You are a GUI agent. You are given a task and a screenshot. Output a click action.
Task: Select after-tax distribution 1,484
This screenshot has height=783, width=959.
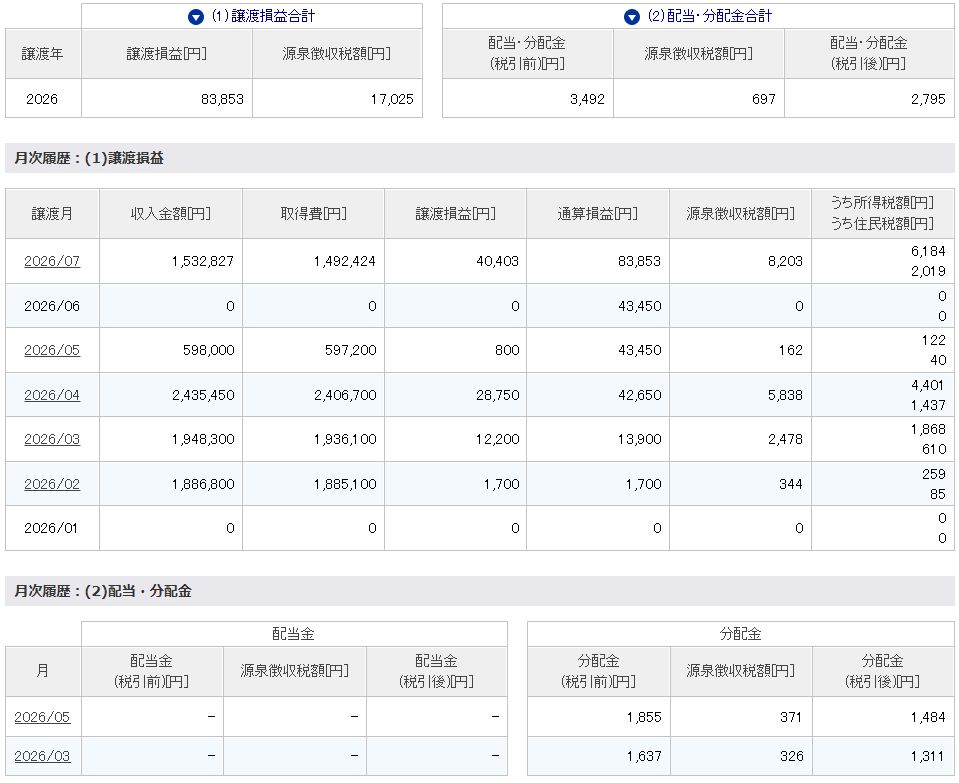pos(928,717)
